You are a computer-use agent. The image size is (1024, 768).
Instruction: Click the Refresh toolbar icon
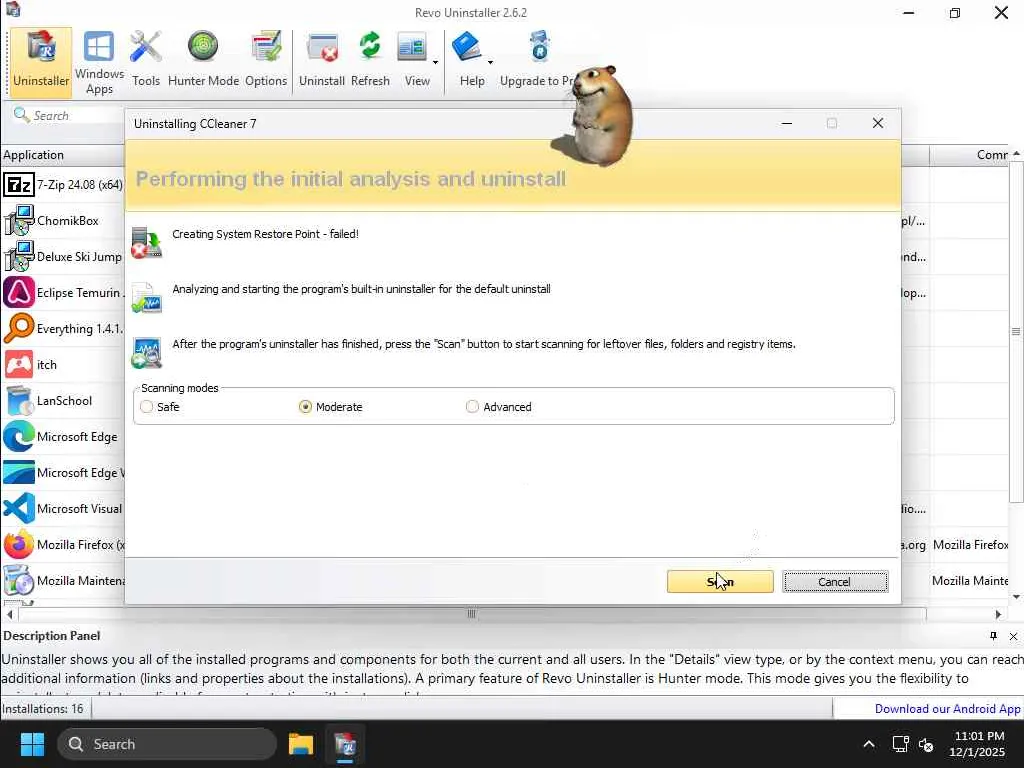click(x=370, y=60)
